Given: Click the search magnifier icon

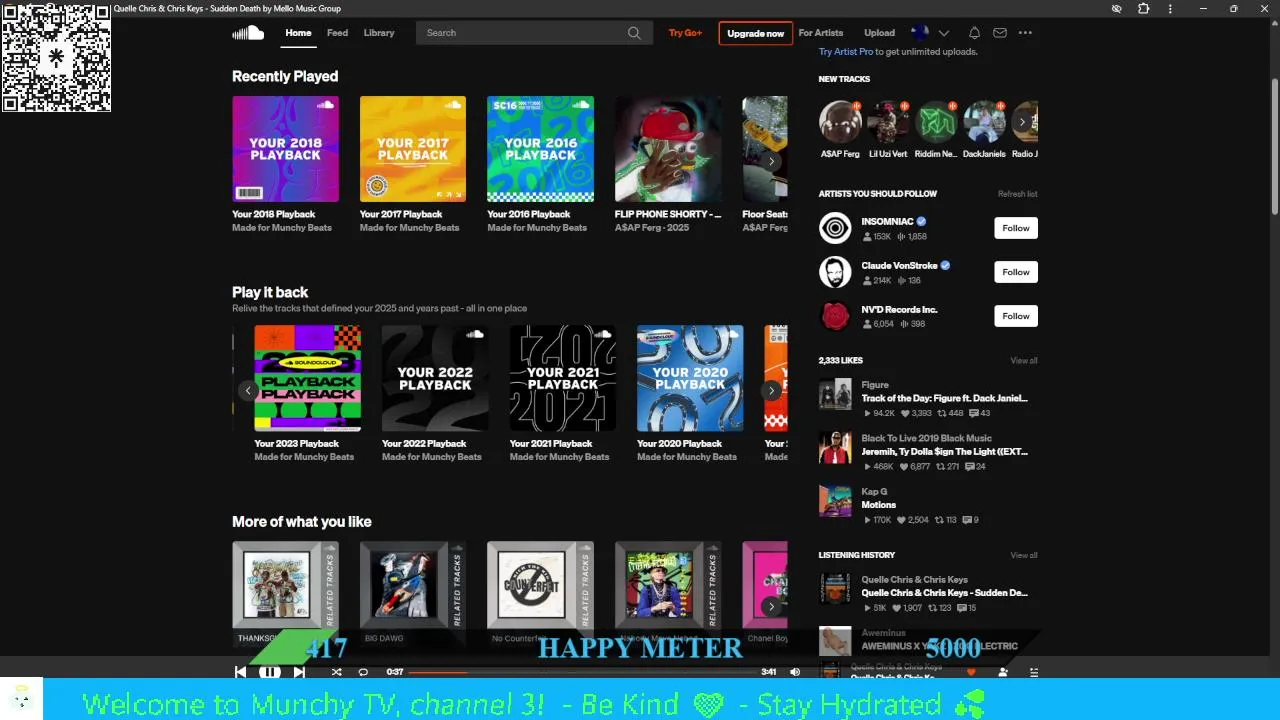Looking at the screenshot, I should point(634,33).
